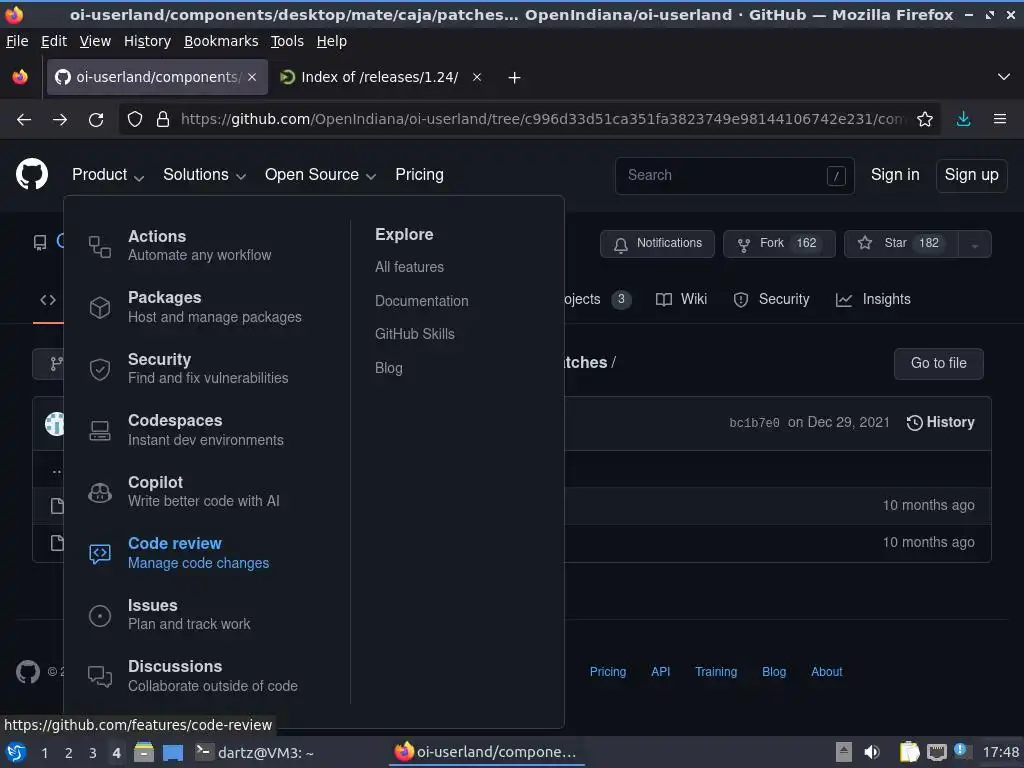Select the Packages cube icon
1024x768 pixels.
coord(100,308)
